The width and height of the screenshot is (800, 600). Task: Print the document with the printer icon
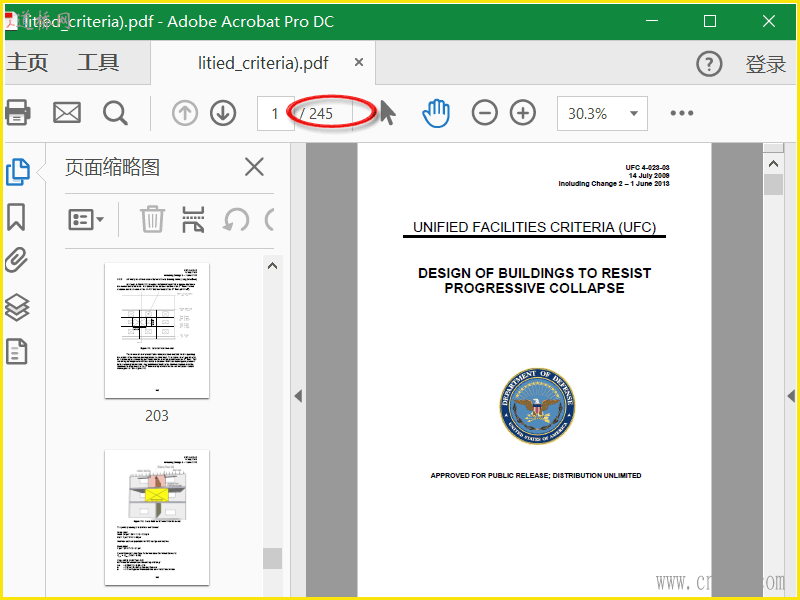click(x=17, y=113)
